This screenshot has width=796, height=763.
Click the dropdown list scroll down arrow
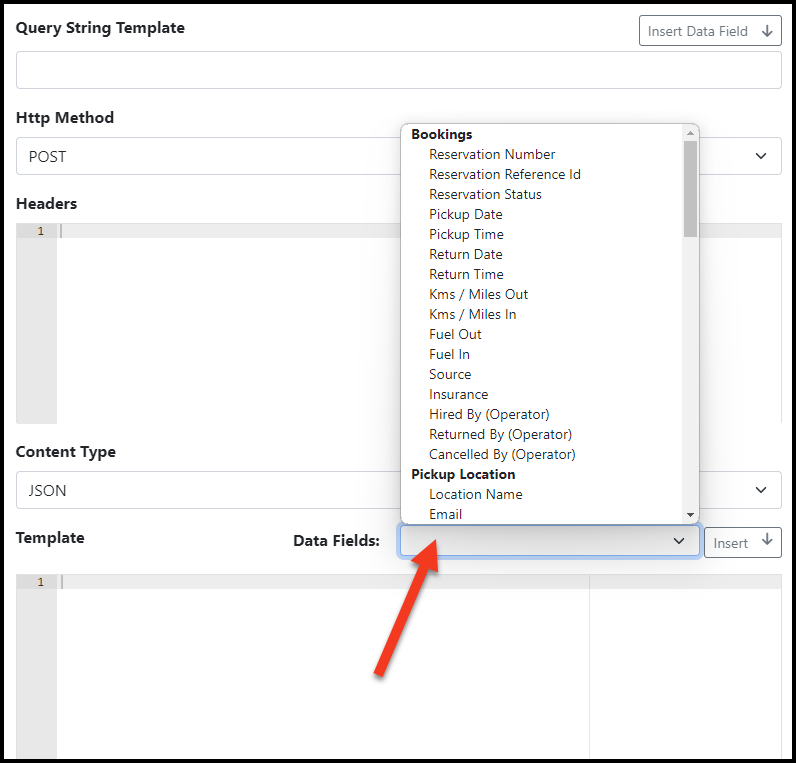[690, 515]
